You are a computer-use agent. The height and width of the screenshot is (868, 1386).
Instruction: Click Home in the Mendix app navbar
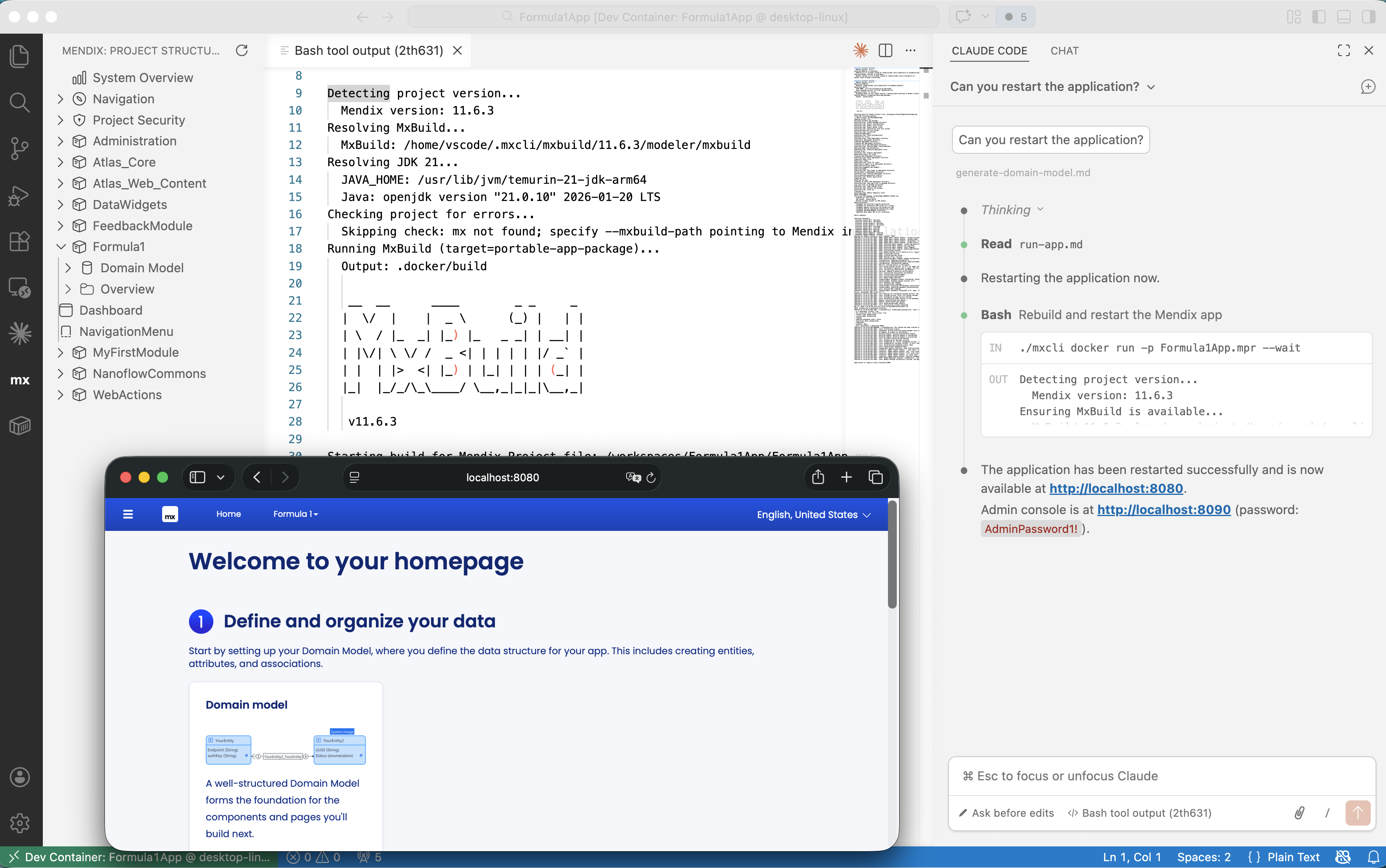pyautogui.click(x=229, y=514)
